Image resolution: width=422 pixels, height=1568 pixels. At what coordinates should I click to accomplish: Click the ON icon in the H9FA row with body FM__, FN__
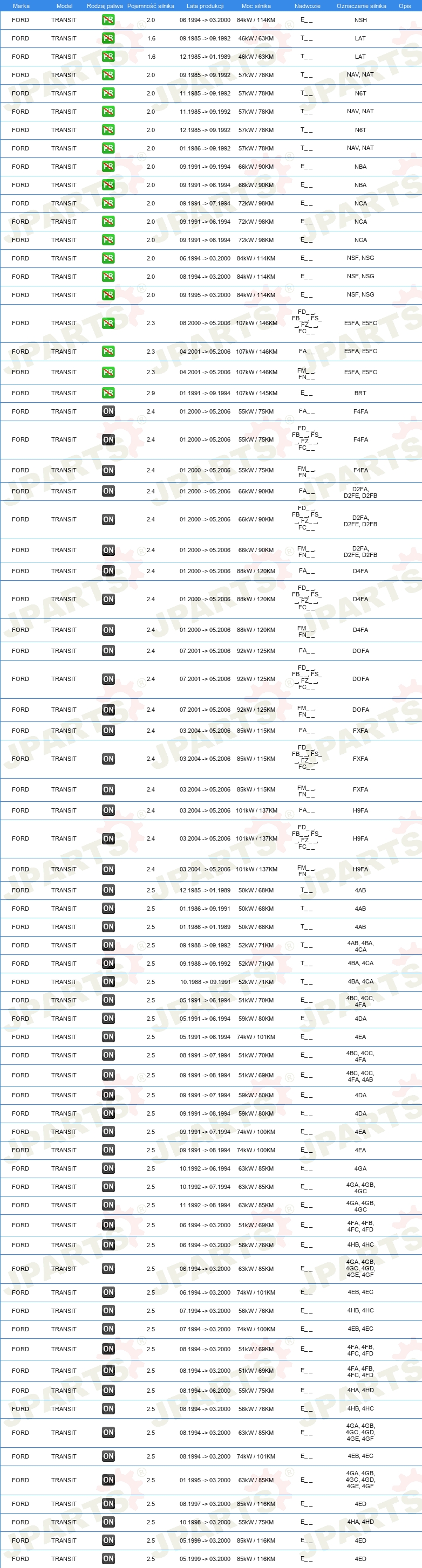pos(108,869)
